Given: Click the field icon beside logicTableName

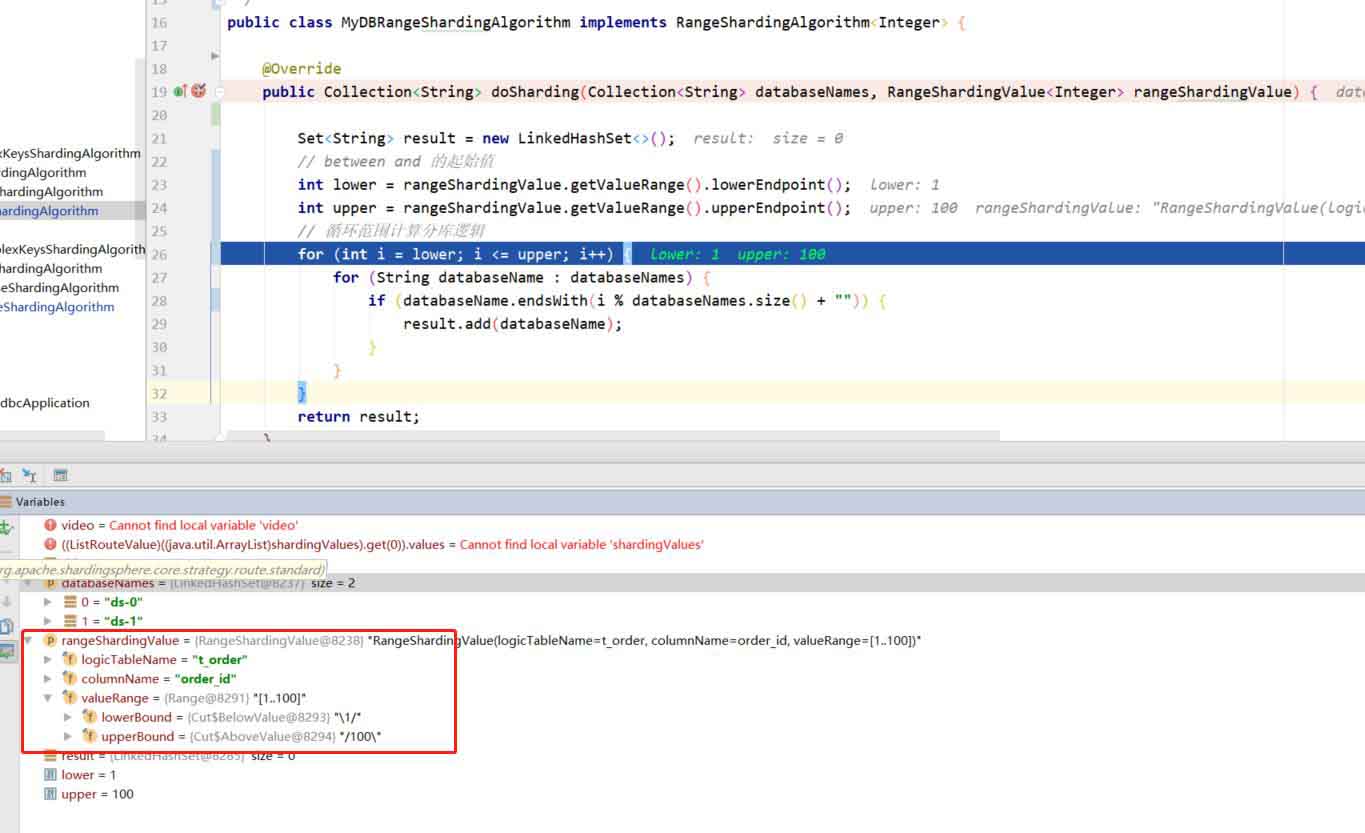Looking at the screenshot, I should pyautogui.click(x=70, y=660).
